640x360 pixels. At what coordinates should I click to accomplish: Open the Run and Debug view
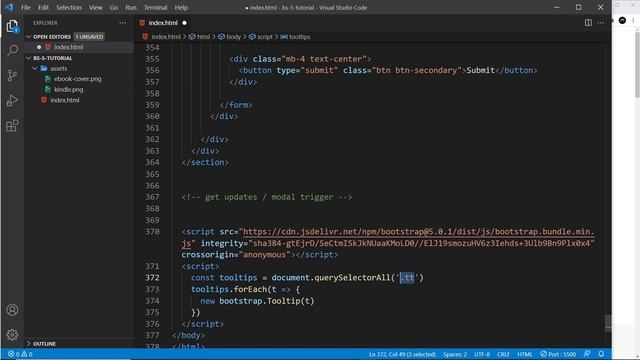tap(12, 100)
